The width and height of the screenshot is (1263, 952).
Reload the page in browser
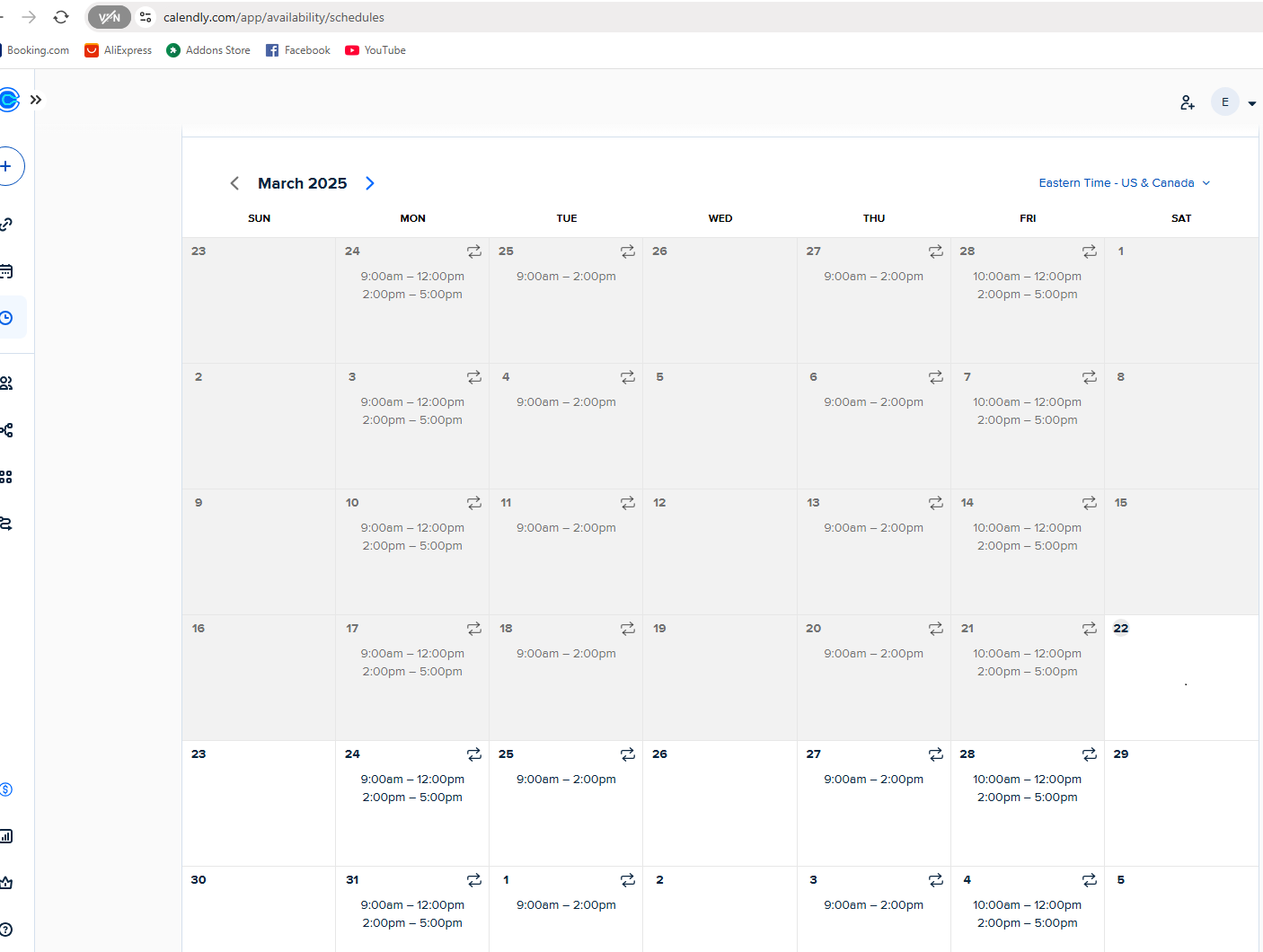(61, 17)
